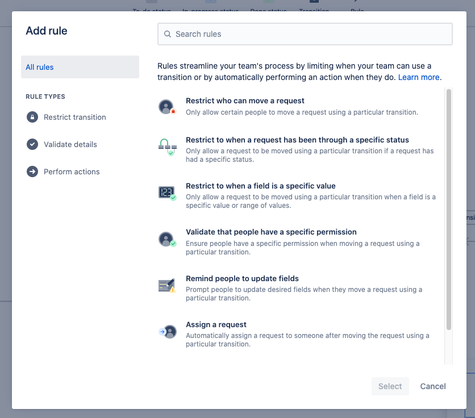The image size is (475, 418).
Task: Click description 'Prompt people to update desired fields'
Action: [304, 294]
